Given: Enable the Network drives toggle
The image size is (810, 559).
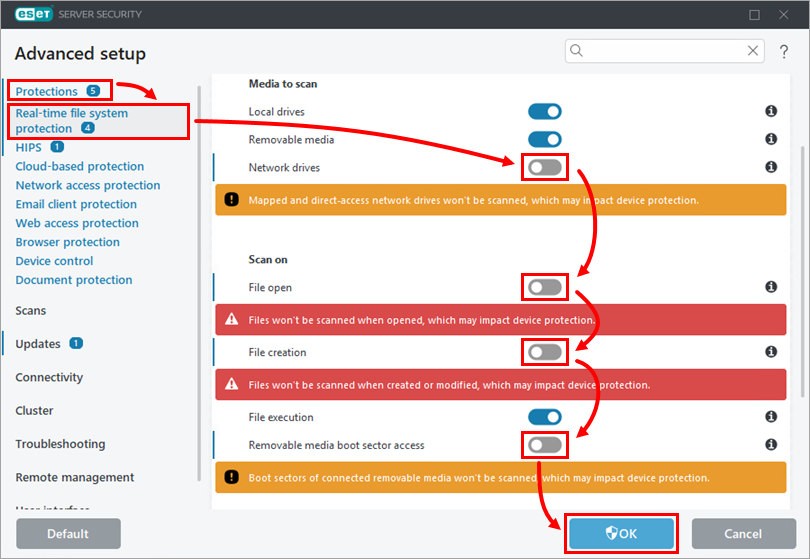Looking at the screenshot, I should [545, 168].
